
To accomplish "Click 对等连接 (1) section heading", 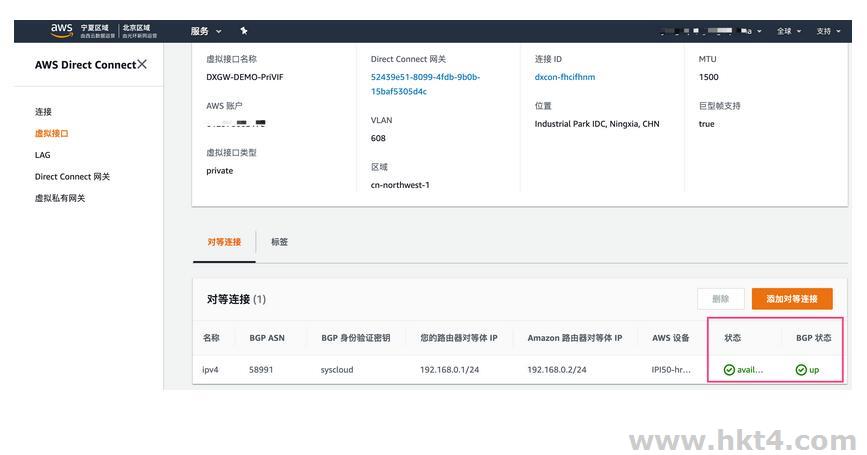I will point(236,299).
